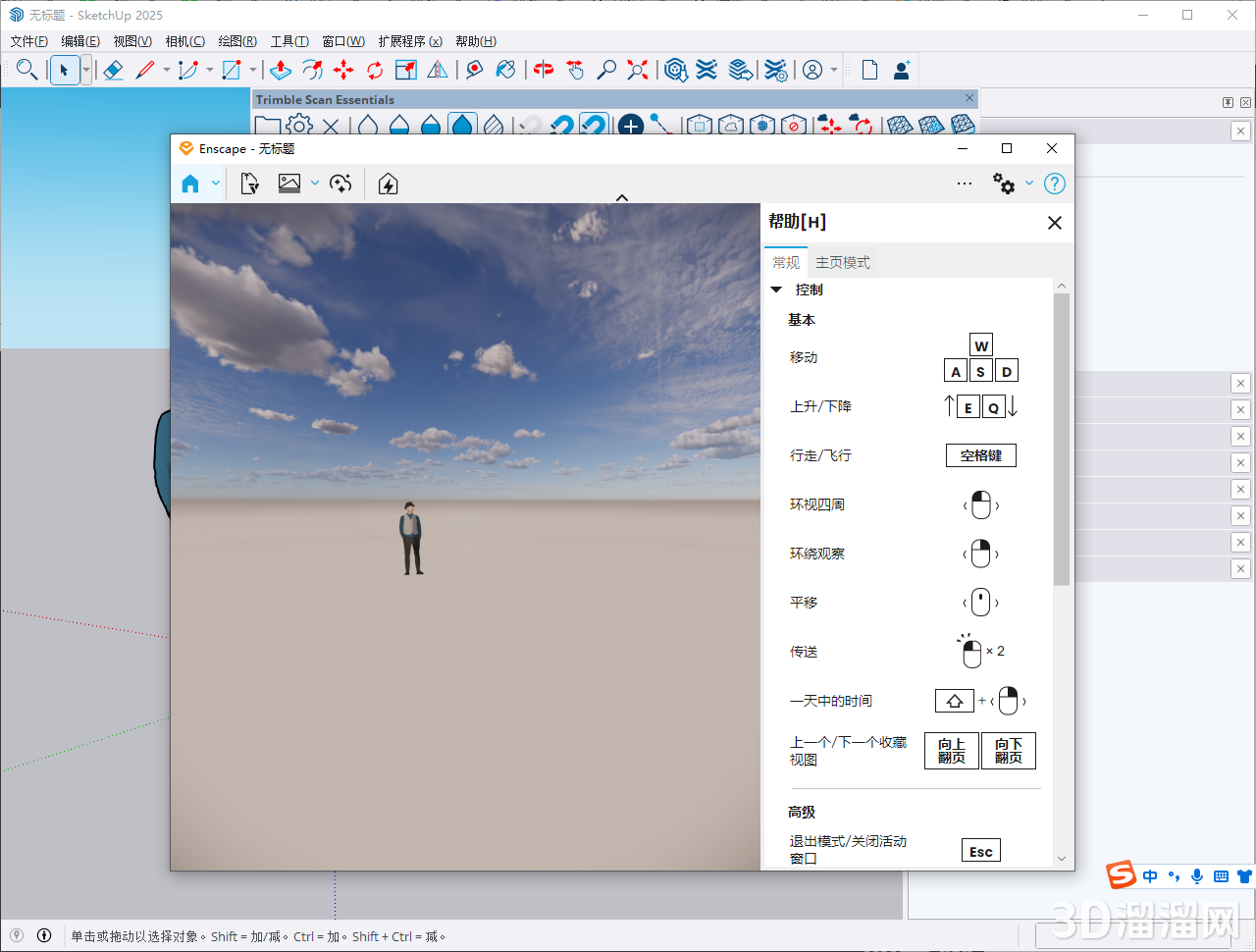This screenshot has height=952, width=1256.
Task: Open Trimble Scan Essentials settings gear
Action: tap(297, 126)
